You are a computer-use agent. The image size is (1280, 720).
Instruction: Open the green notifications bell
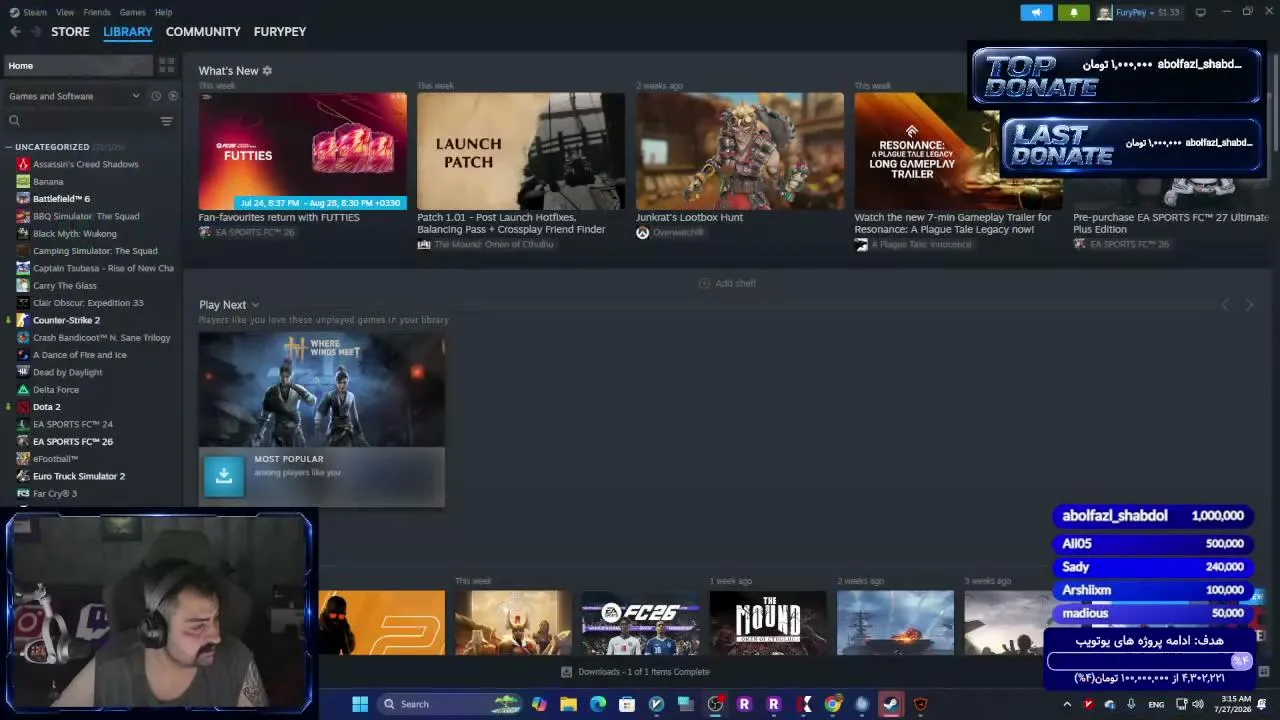tap(1074, 12)
